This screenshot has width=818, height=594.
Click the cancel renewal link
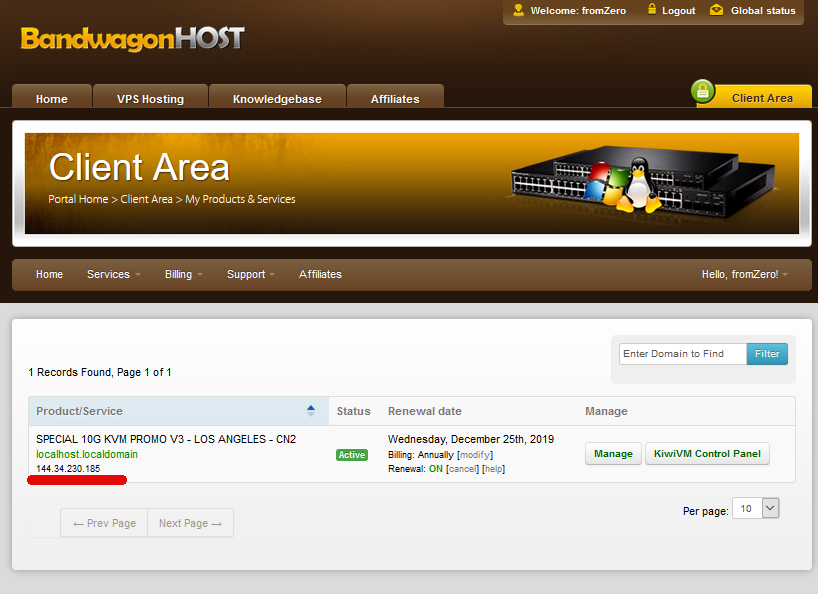point(462,469)
